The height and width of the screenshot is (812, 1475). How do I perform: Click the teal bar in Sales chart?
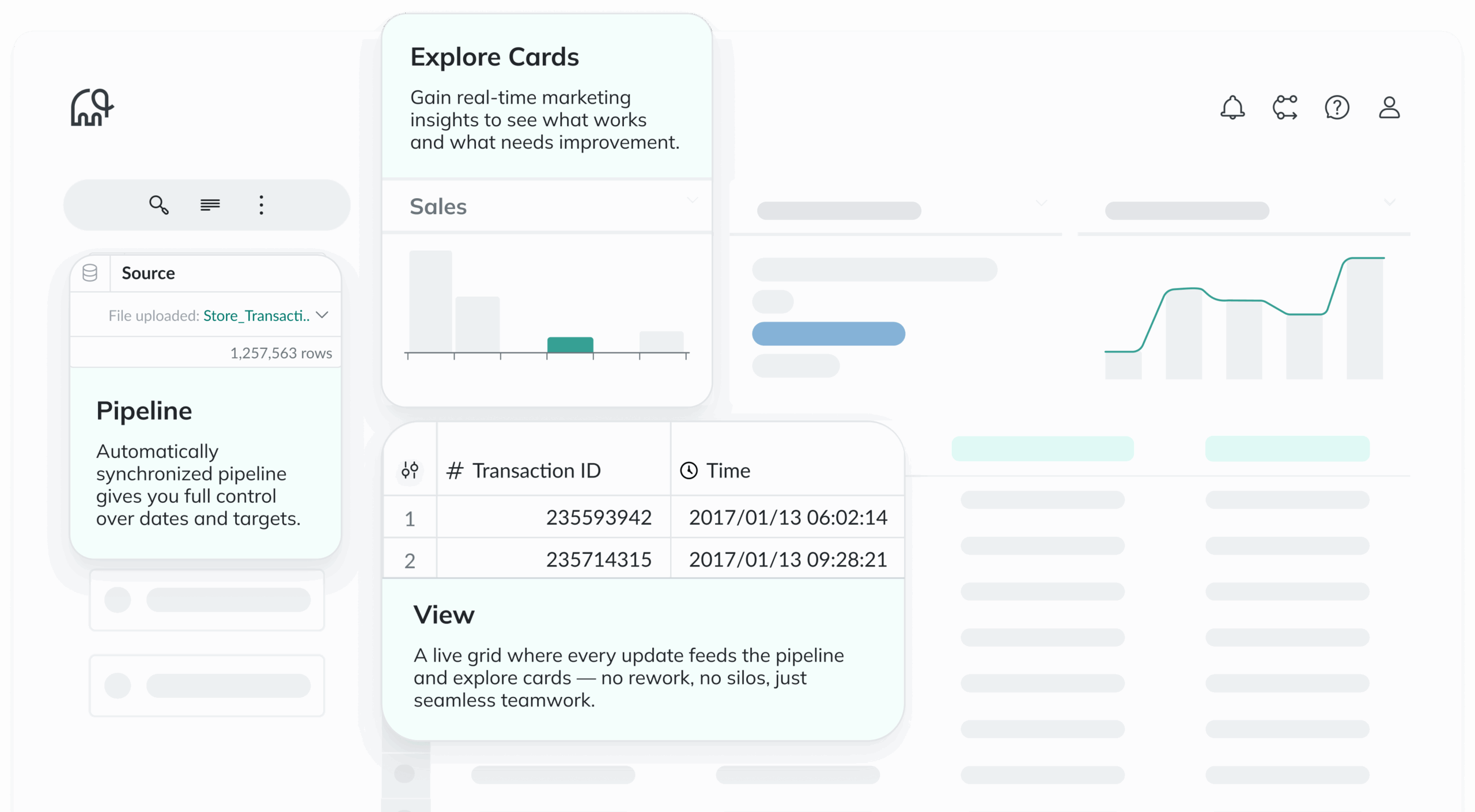coord(570,344)
